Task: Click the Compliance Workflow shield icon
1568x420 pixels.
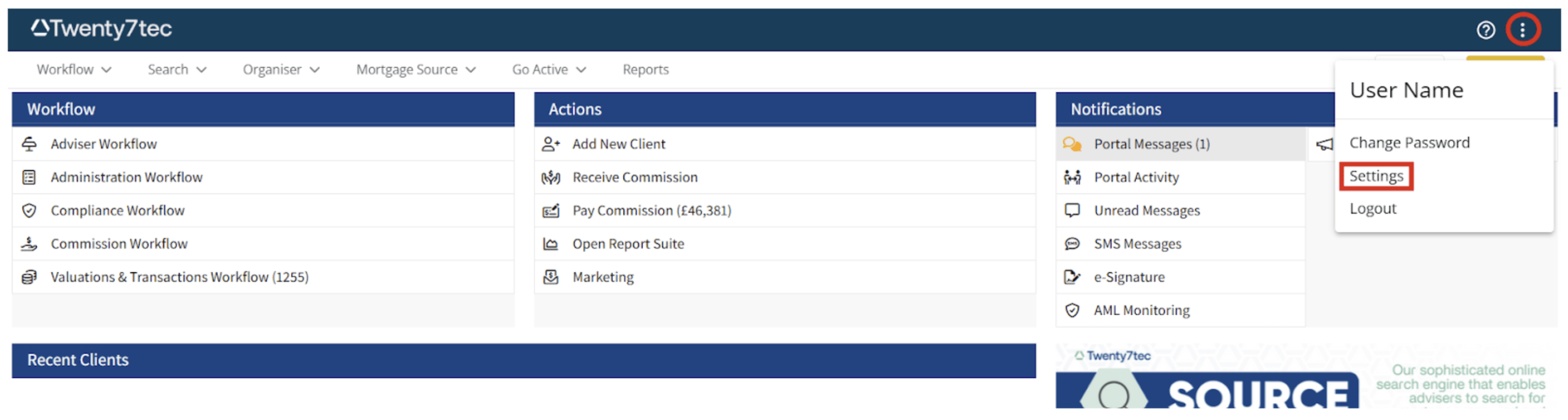Action: coord(29,211)
